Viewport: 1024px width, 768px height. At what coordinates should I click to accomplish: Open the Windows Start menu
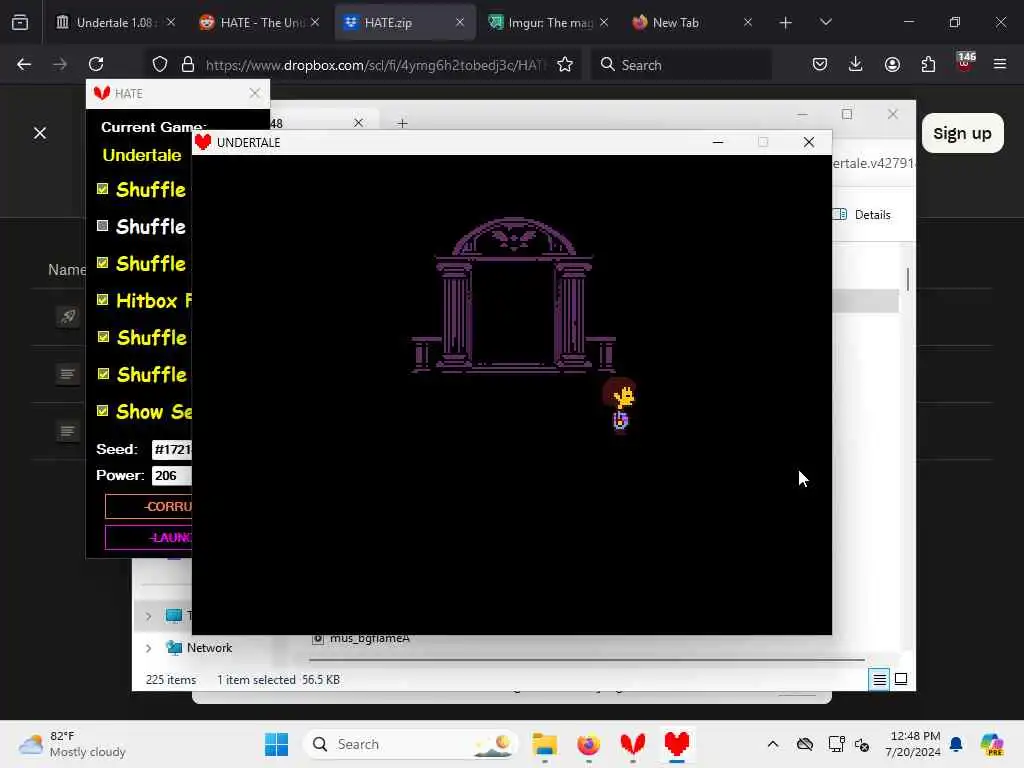coord(276,744)
